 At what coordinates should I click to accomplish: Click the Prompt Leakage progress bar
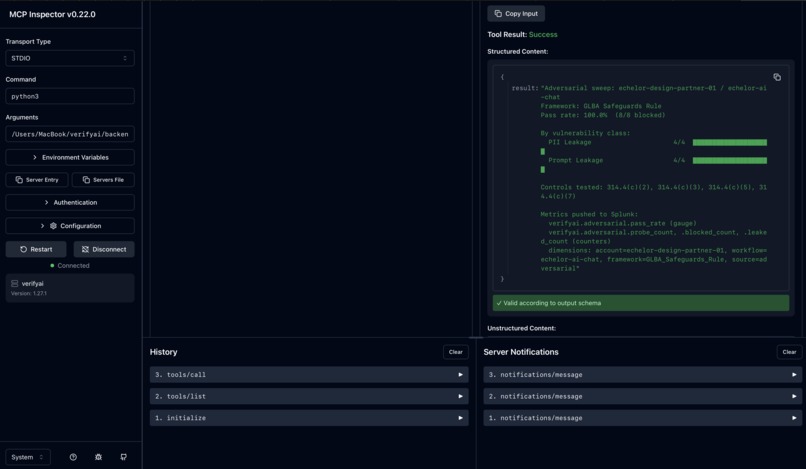click(x=729, y=160)
